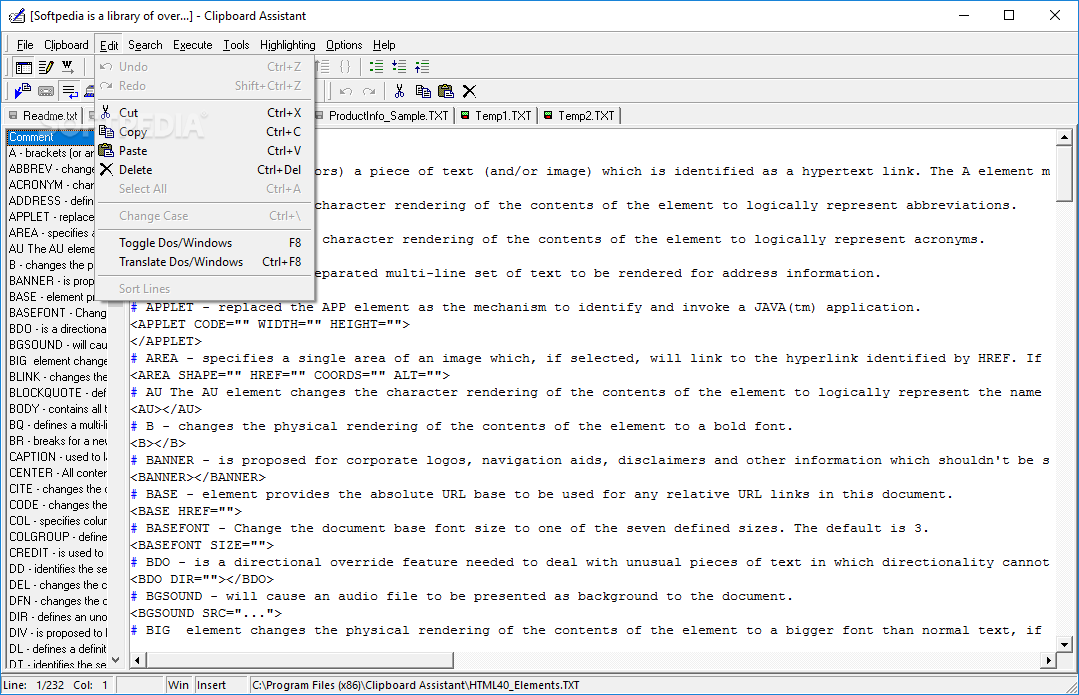Click the list icon with up arrow

click(422, 67)
